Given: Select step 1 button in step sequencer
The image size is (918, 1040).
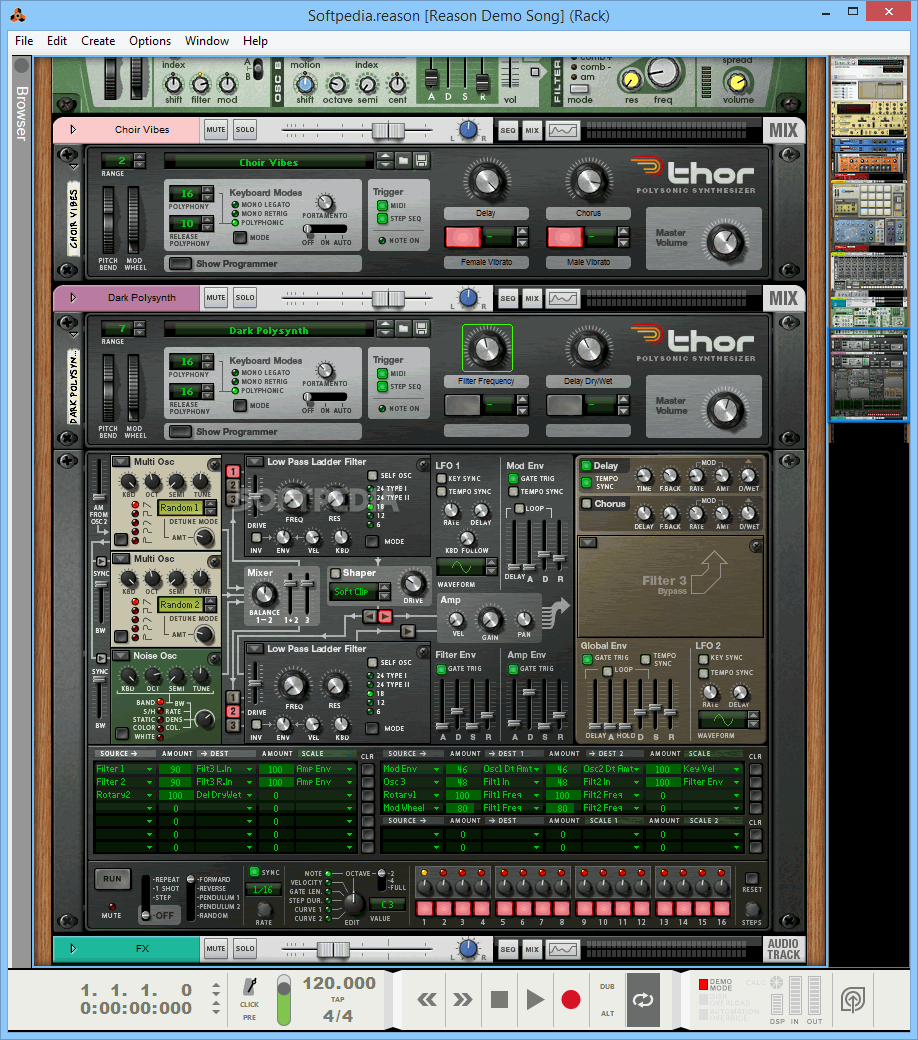Looking at the screenshot, I should [x=425, y=908].
